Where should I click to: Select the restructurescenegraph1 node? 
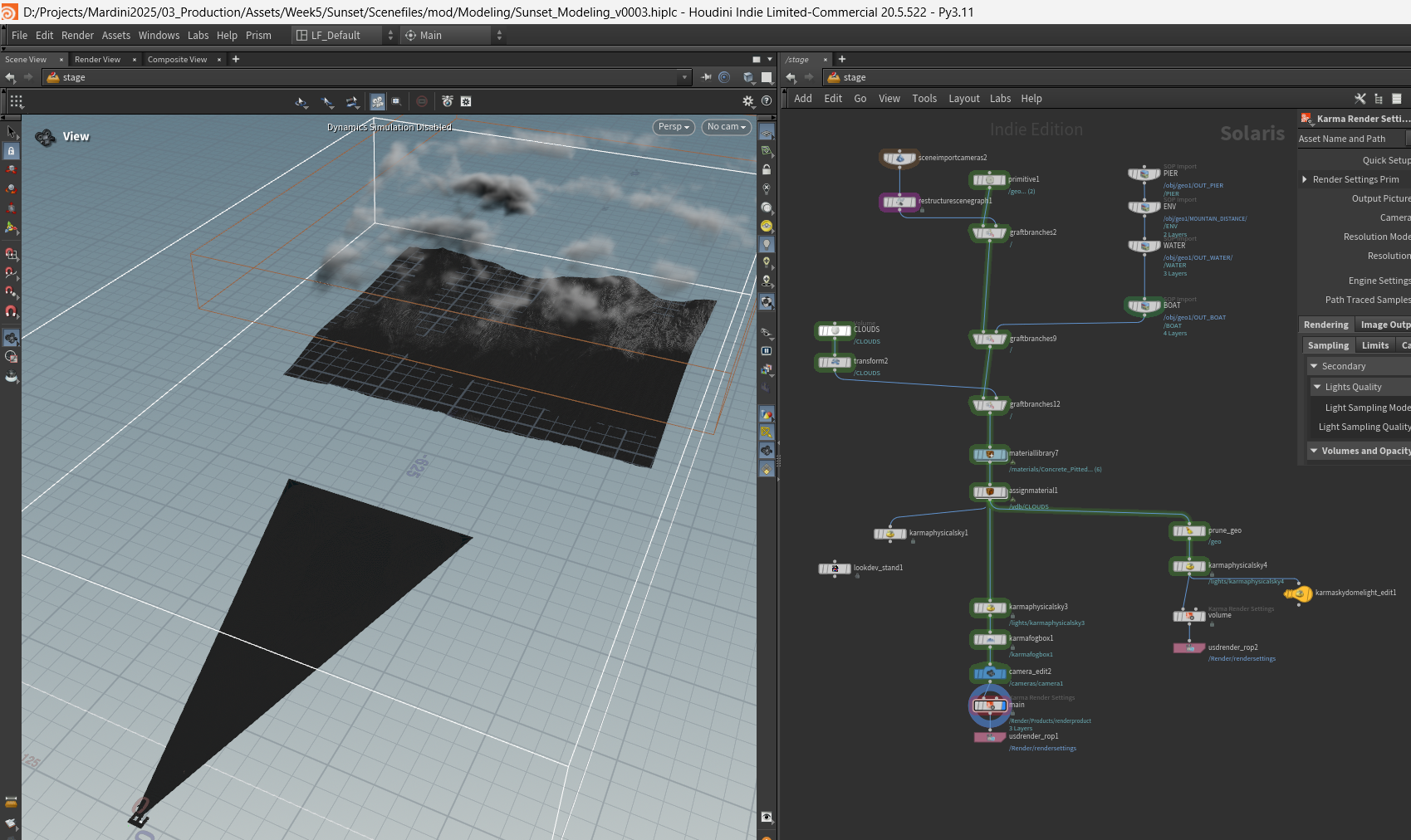pos(899,202)
